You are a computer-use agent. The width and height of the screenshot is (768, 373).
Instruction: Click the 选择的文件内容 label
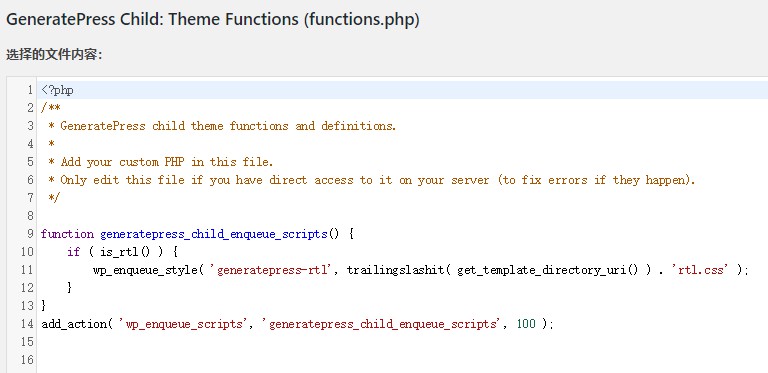click(x=54, y=55)
